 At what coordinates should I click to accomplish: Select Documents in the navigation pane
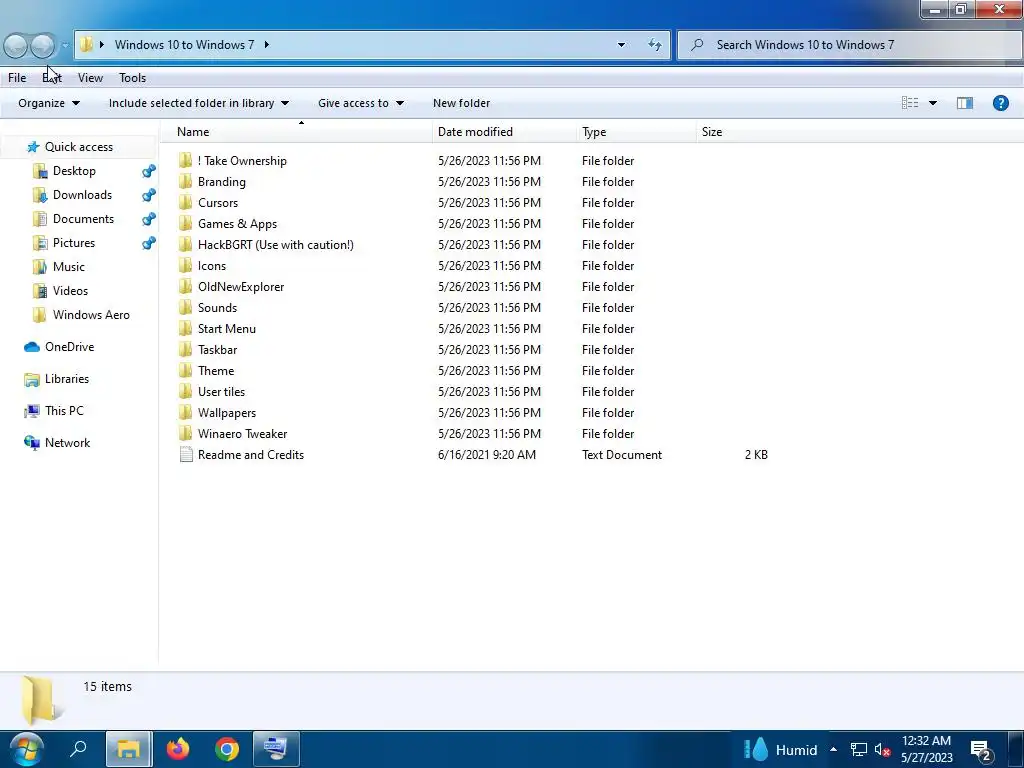pyautogui.click(x=83, y=219)
